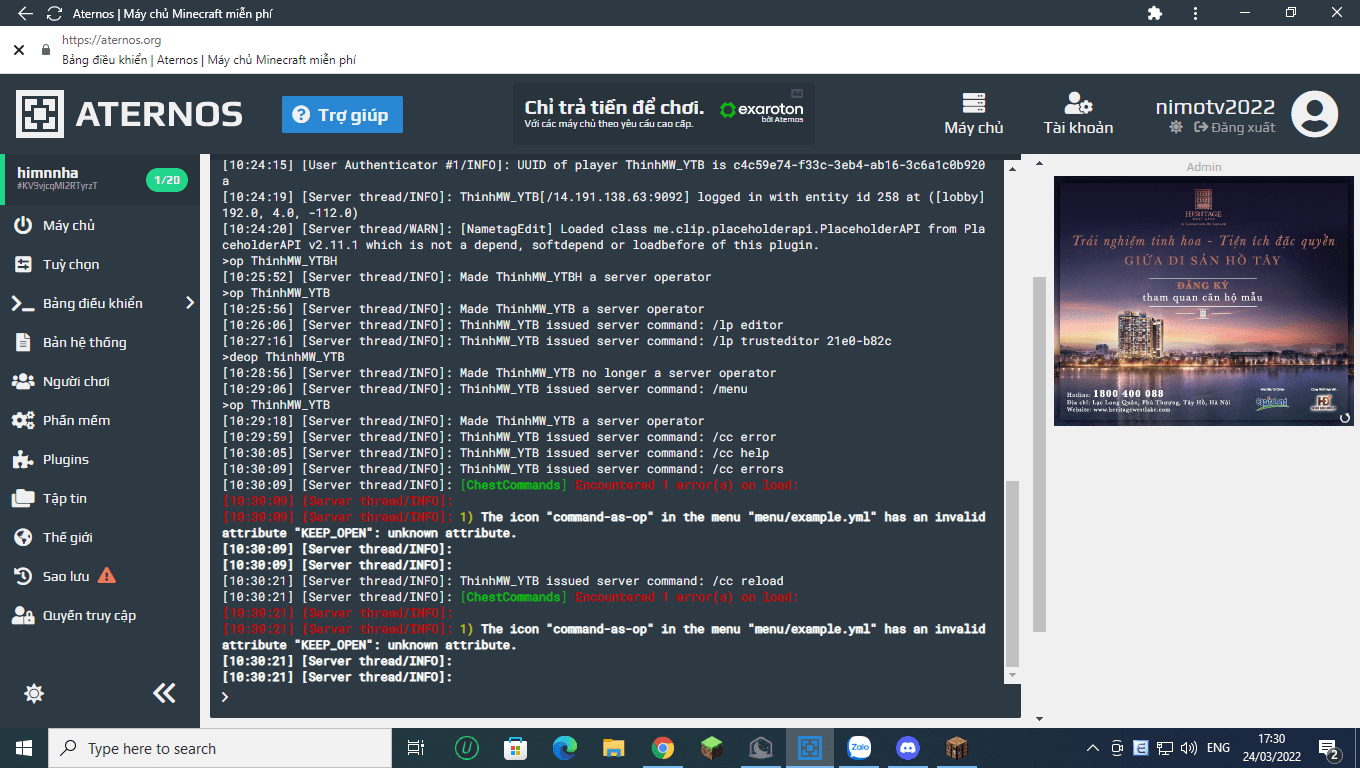Open the sidebar sun-shaped settings icon
Viewport: 1360px width, 768px height.
point(34,693)
